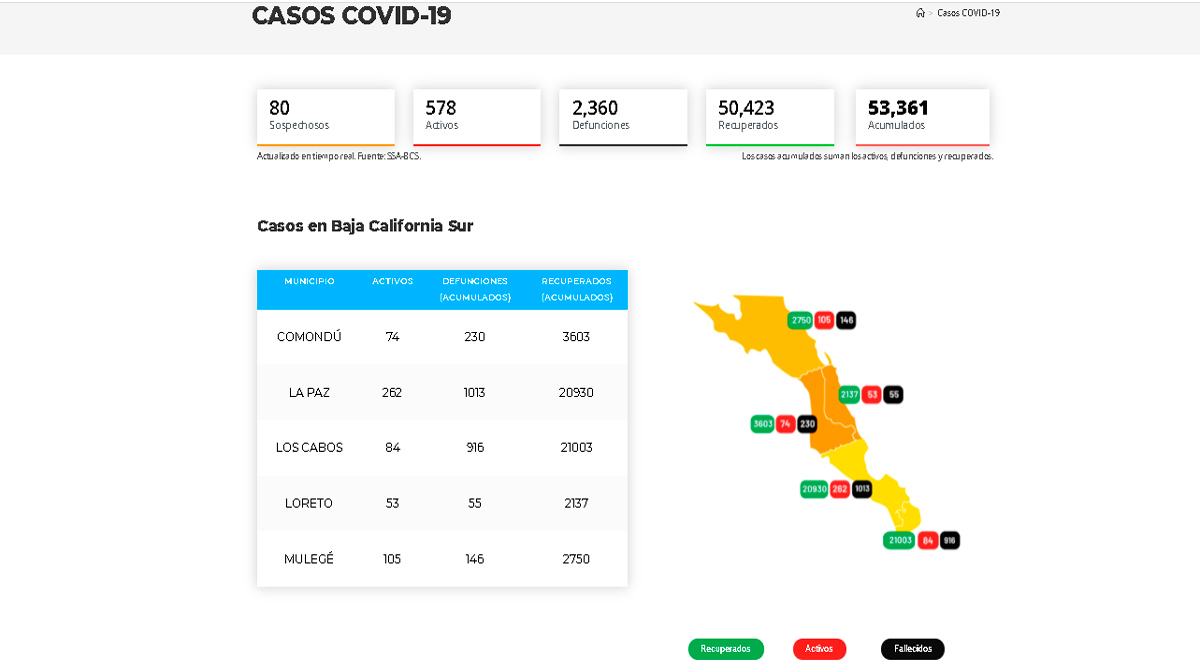Click the red 105 badge on the map
This screenshot has width=1200, height=666.
824,321
